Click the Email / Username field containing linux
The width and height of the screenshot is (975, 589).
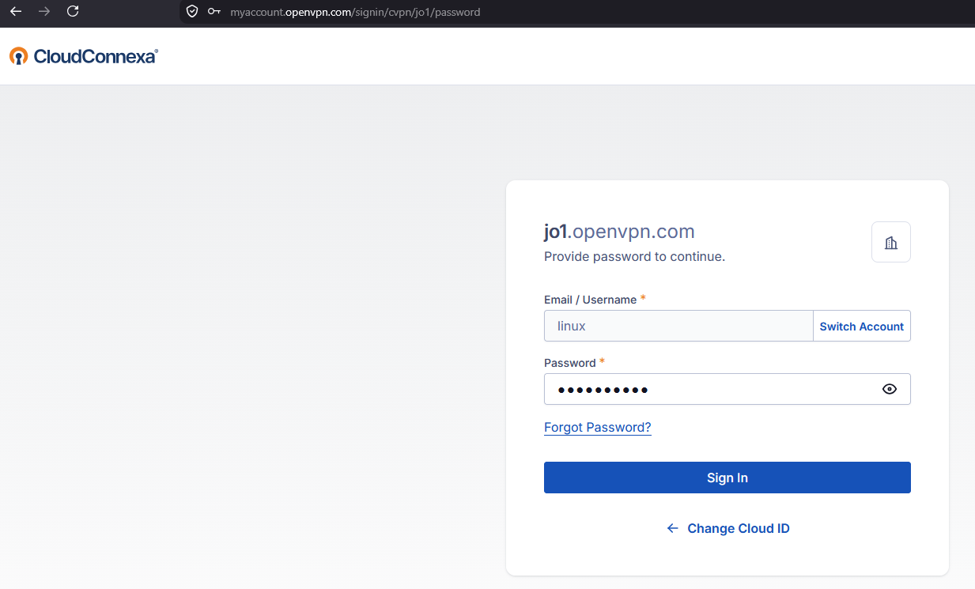point(678,326)
